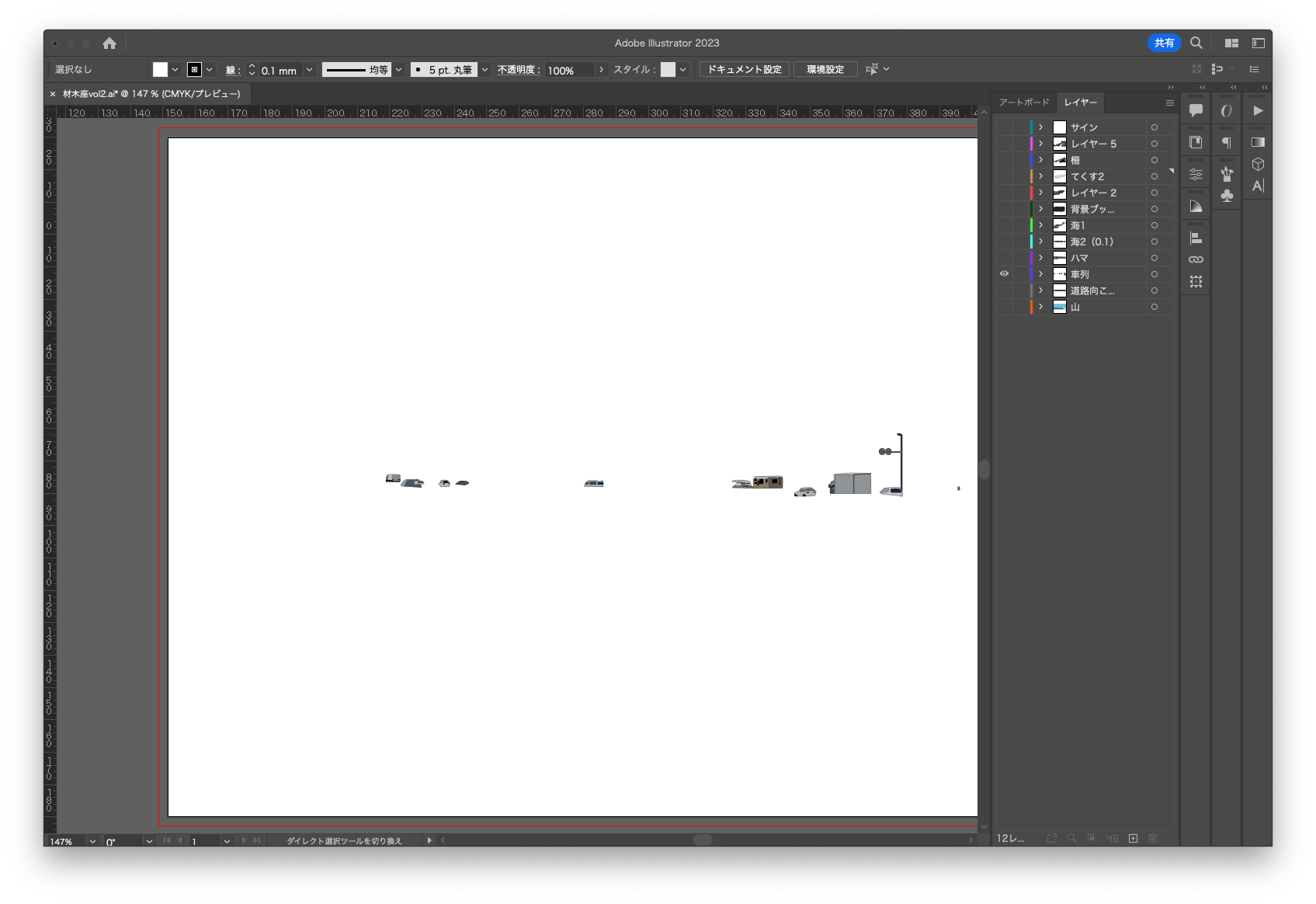Screen dimensions: 1316x904
Task: Toggle visibility of the 山 layer
Action: click(x=1004, y=307)
